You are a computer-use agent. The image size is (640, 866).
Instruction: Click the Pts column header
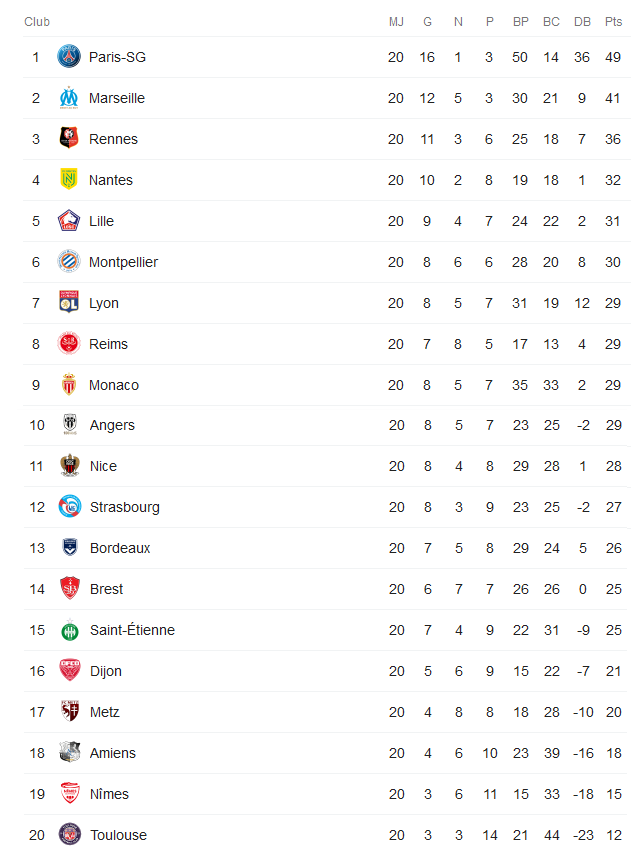[x=613, y=22]
